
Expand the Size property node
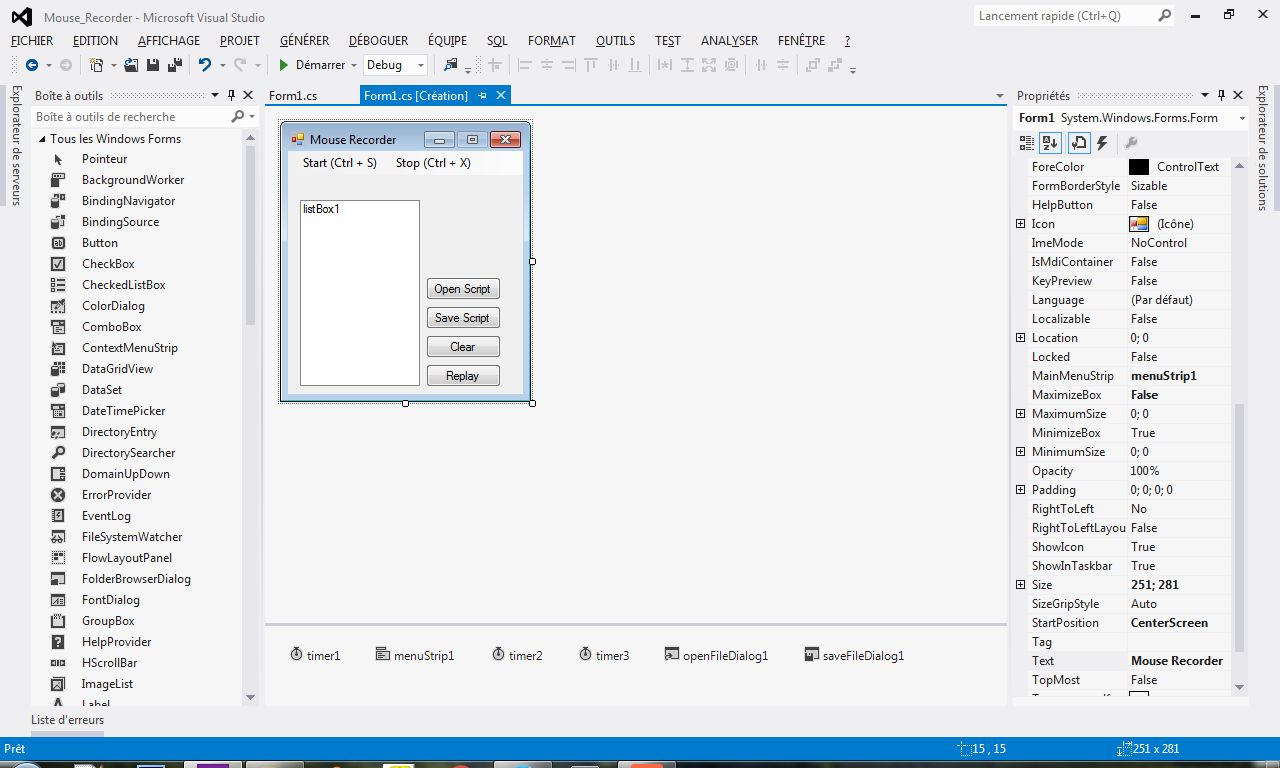[x=1020, y=585]
